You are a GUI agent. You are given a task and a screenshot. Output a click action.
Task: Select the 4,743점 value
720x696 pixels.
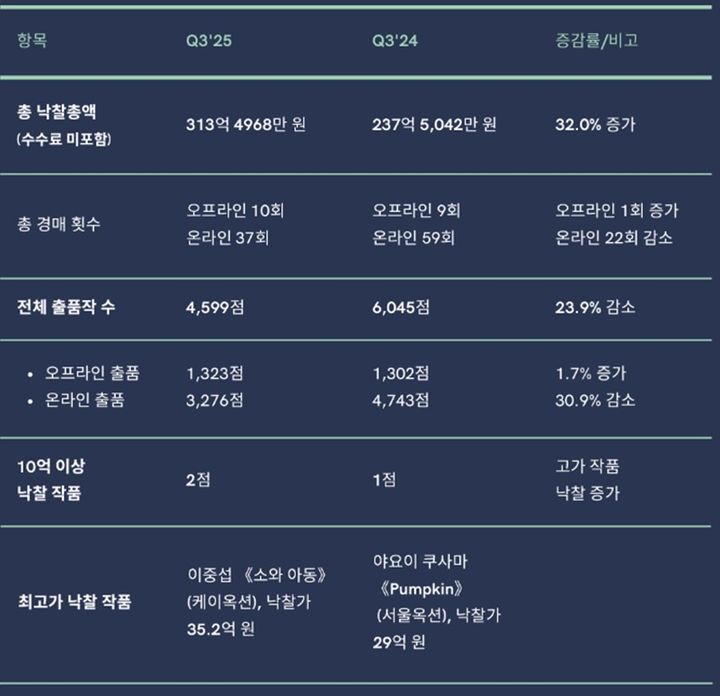pyautogui.click(x=400, y=400)
